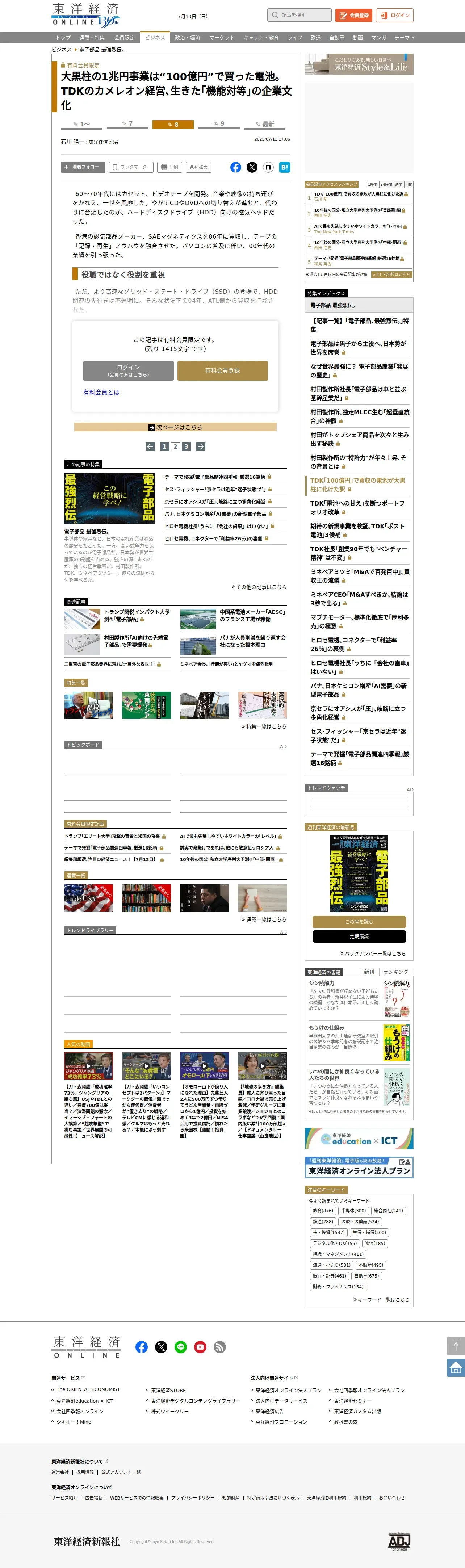Open the Inside USA series thumbnail

point(88,898)
